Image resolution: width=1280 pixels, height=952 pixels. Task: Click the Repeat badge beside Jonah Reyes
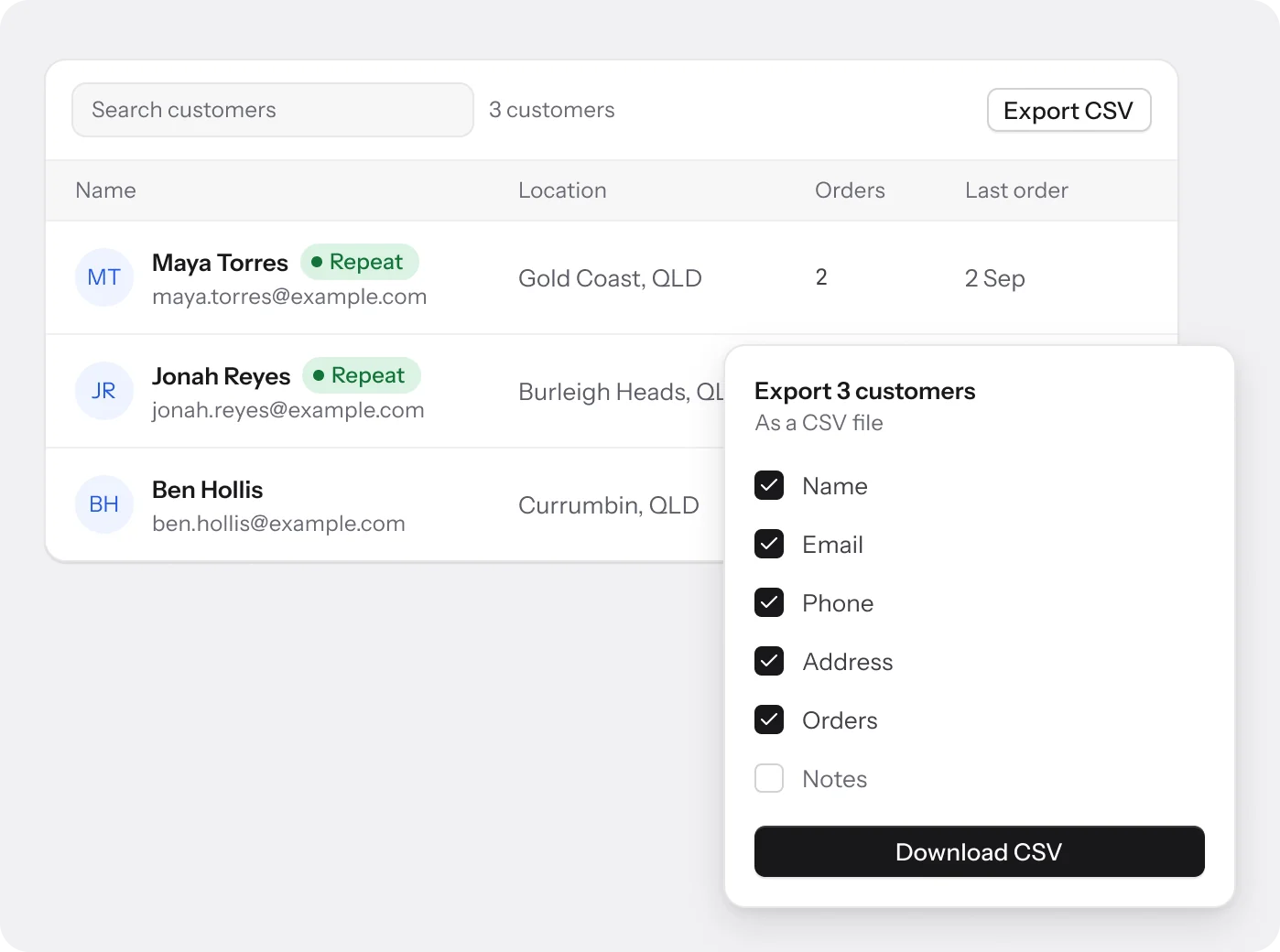362,375
